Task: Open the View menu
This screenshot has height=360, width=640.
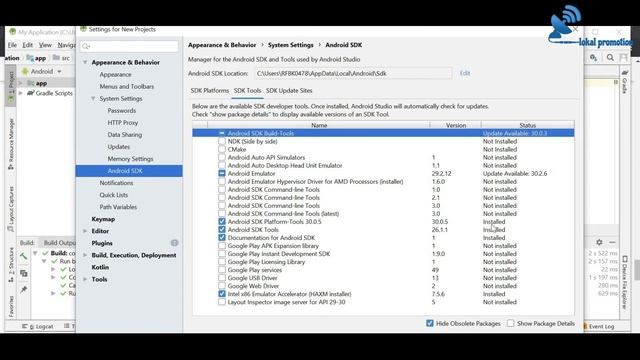Action: point(45,45)
